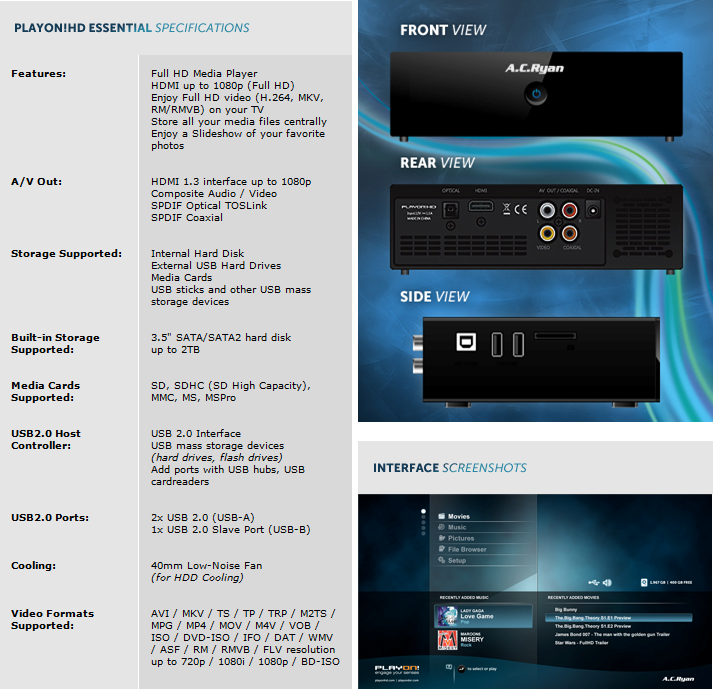The image size is (714, 689).
Task: Click 'SPDIF Optical TOSLink' text
Action: coord(209,206)
